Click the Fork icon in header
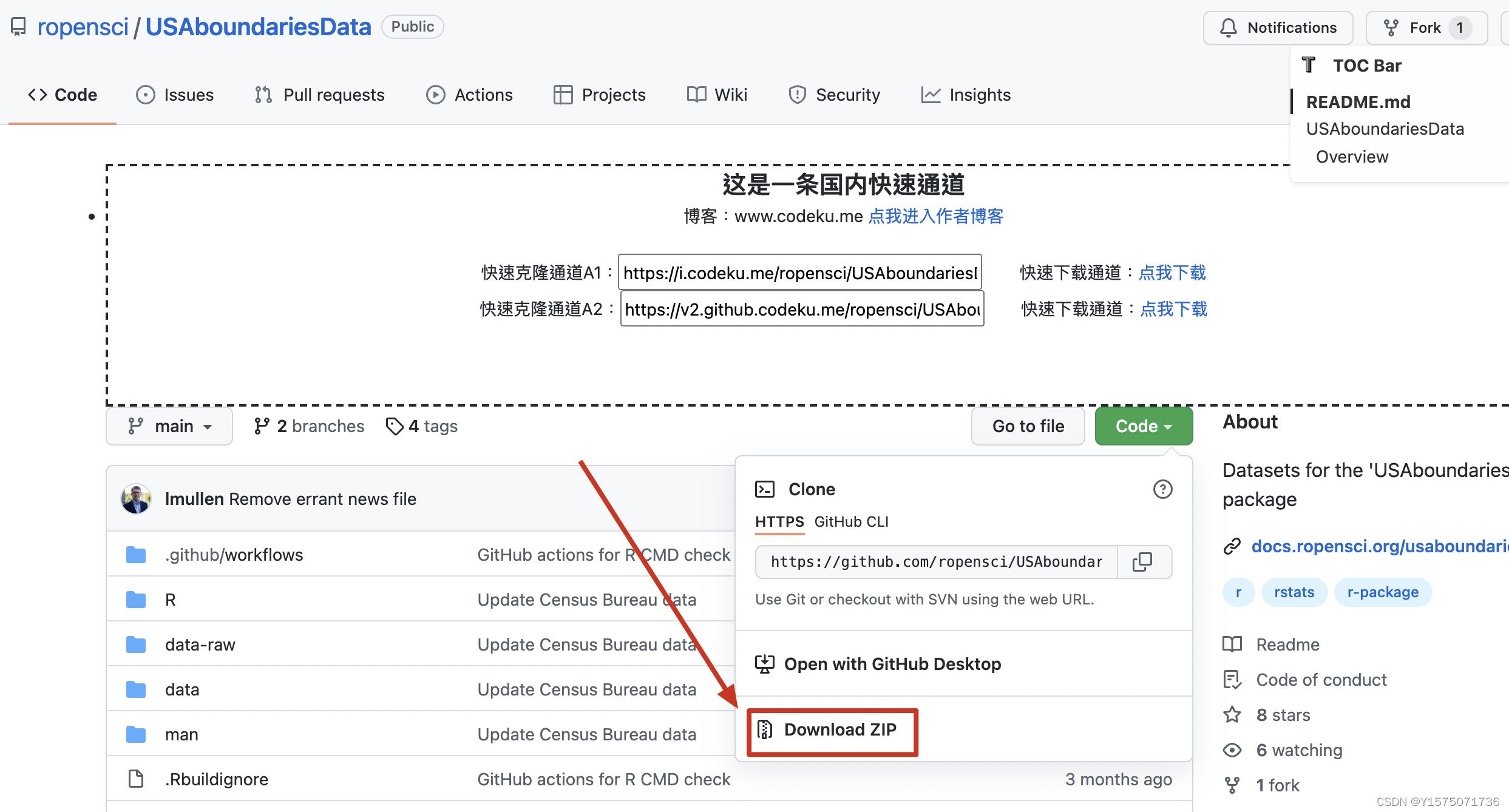 1391,28
